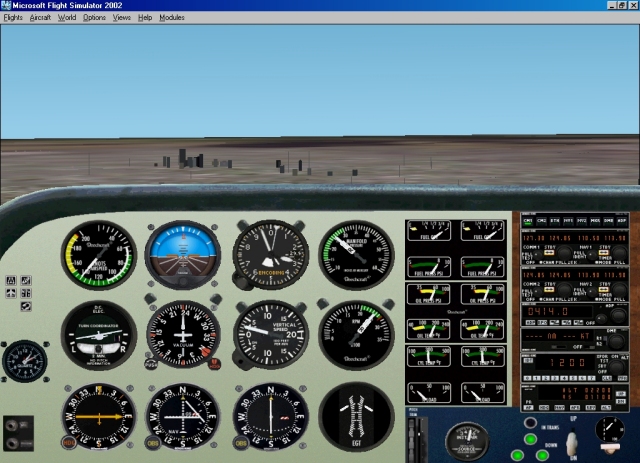Turn the COMM1 frequency tuning knob

click(x=565, y=254)
